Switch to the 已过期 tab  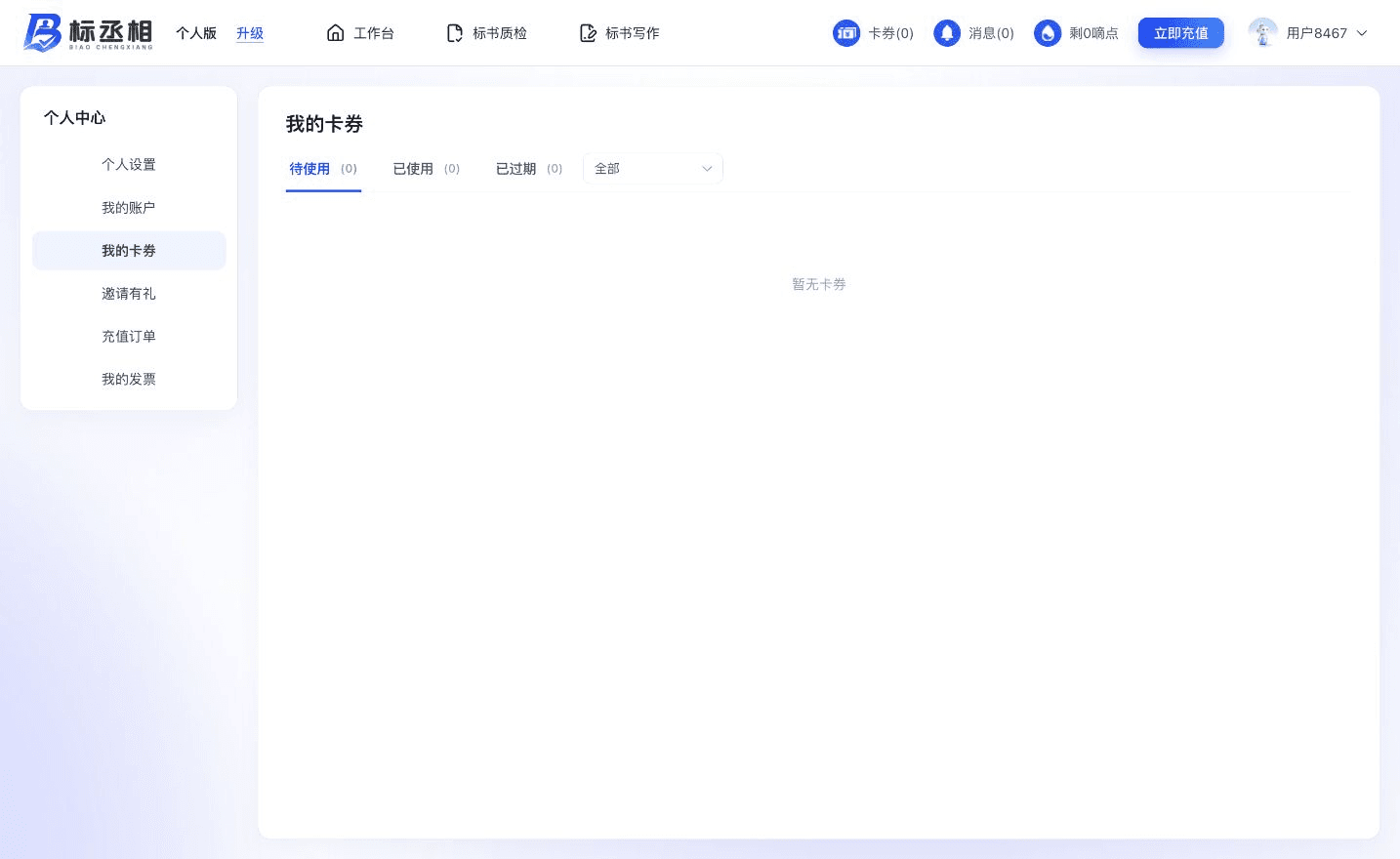pyautogui.click(x=529, y=169)
